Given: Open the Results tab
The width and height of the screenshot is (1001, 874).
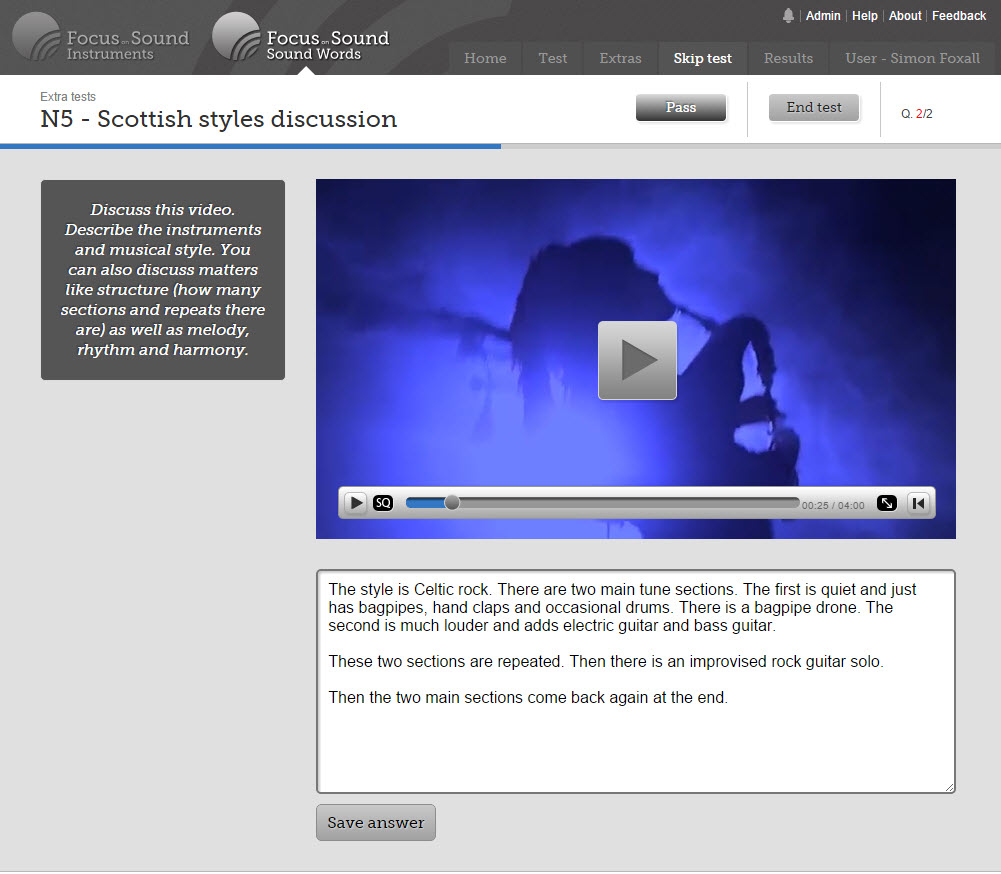Looking at the screenshot, I should point(788,58).
